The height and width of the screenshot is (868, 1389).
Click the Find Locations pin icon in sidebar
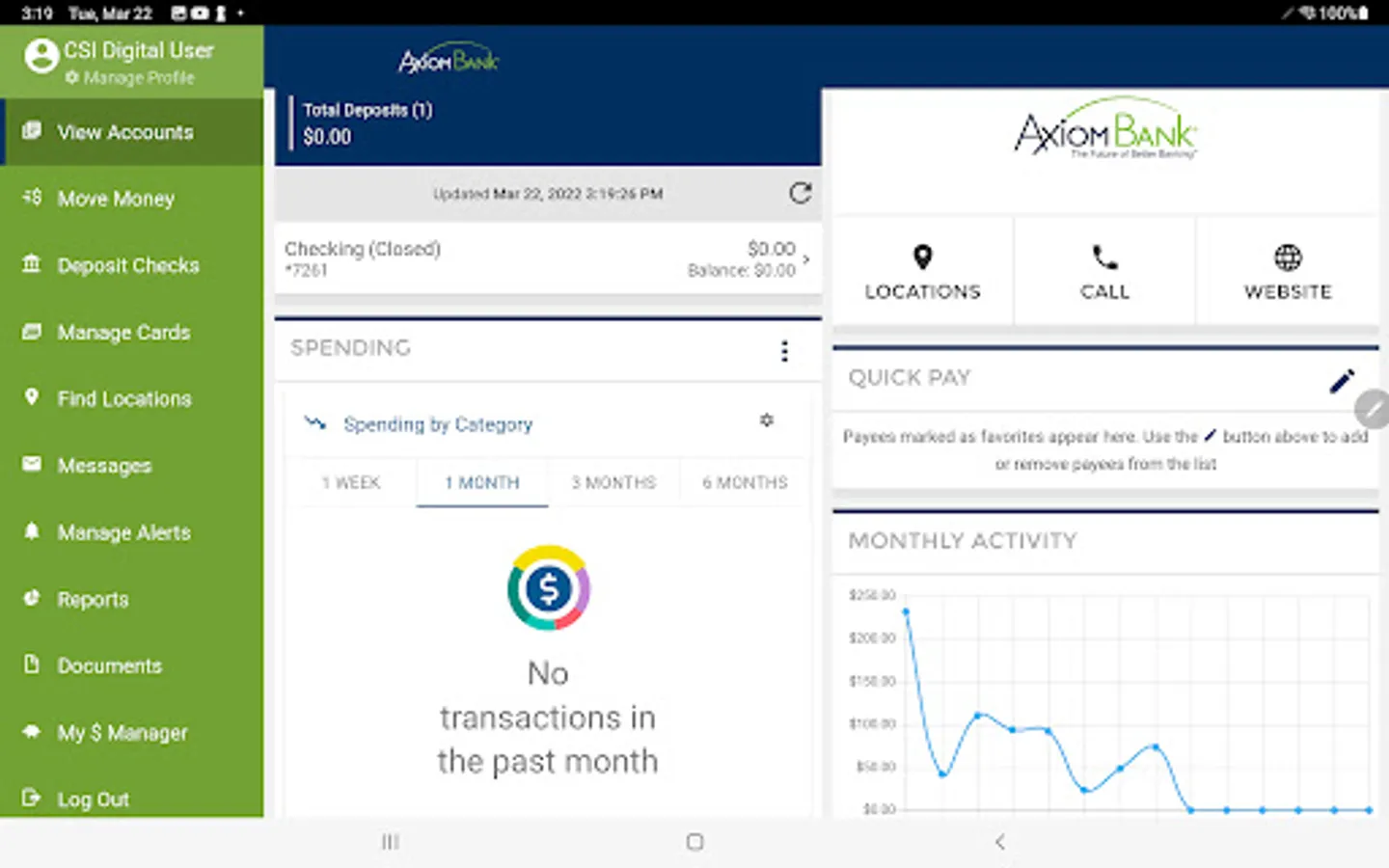(x=32, y=396)
